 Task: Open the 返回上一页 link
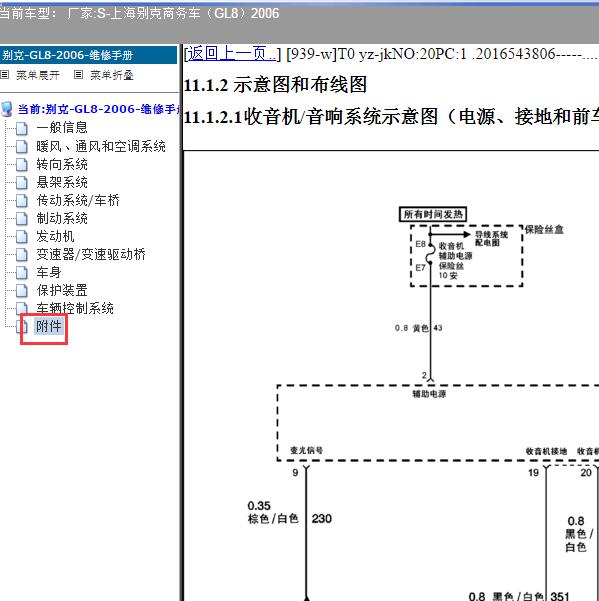point(232,54)
